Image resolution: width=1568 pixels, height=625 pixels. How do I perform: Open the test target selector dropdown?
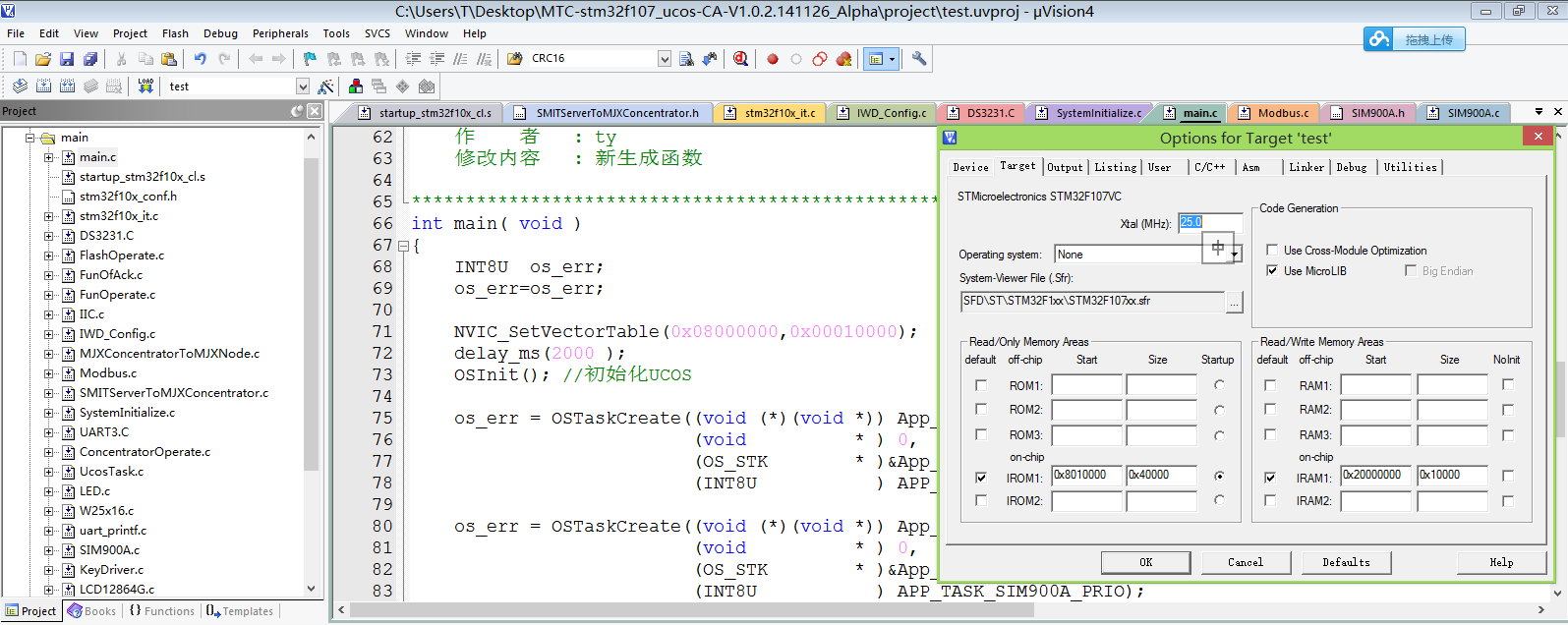(303, 86)
